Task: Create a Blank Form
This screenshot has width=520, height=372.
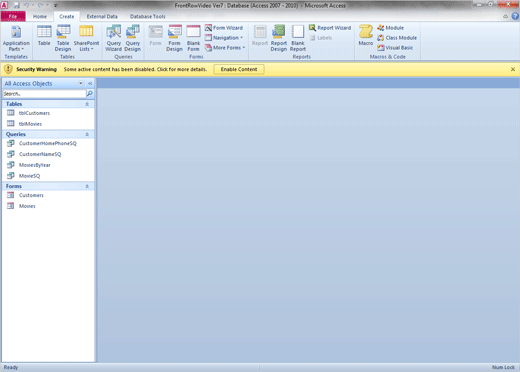Action: click(x=193, y=38)
